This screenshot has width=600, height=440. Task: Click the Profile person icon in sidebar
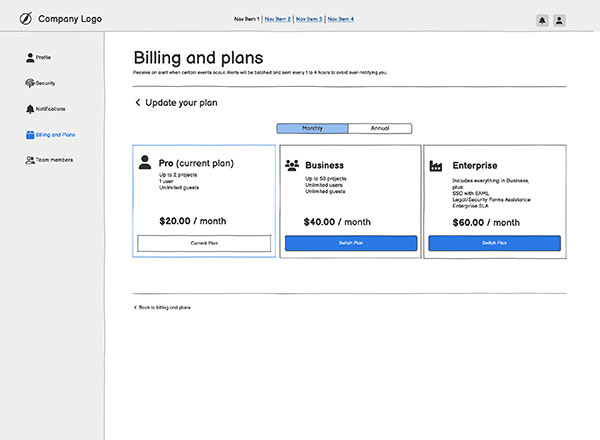pyautogui.click(x=30, y=57)
